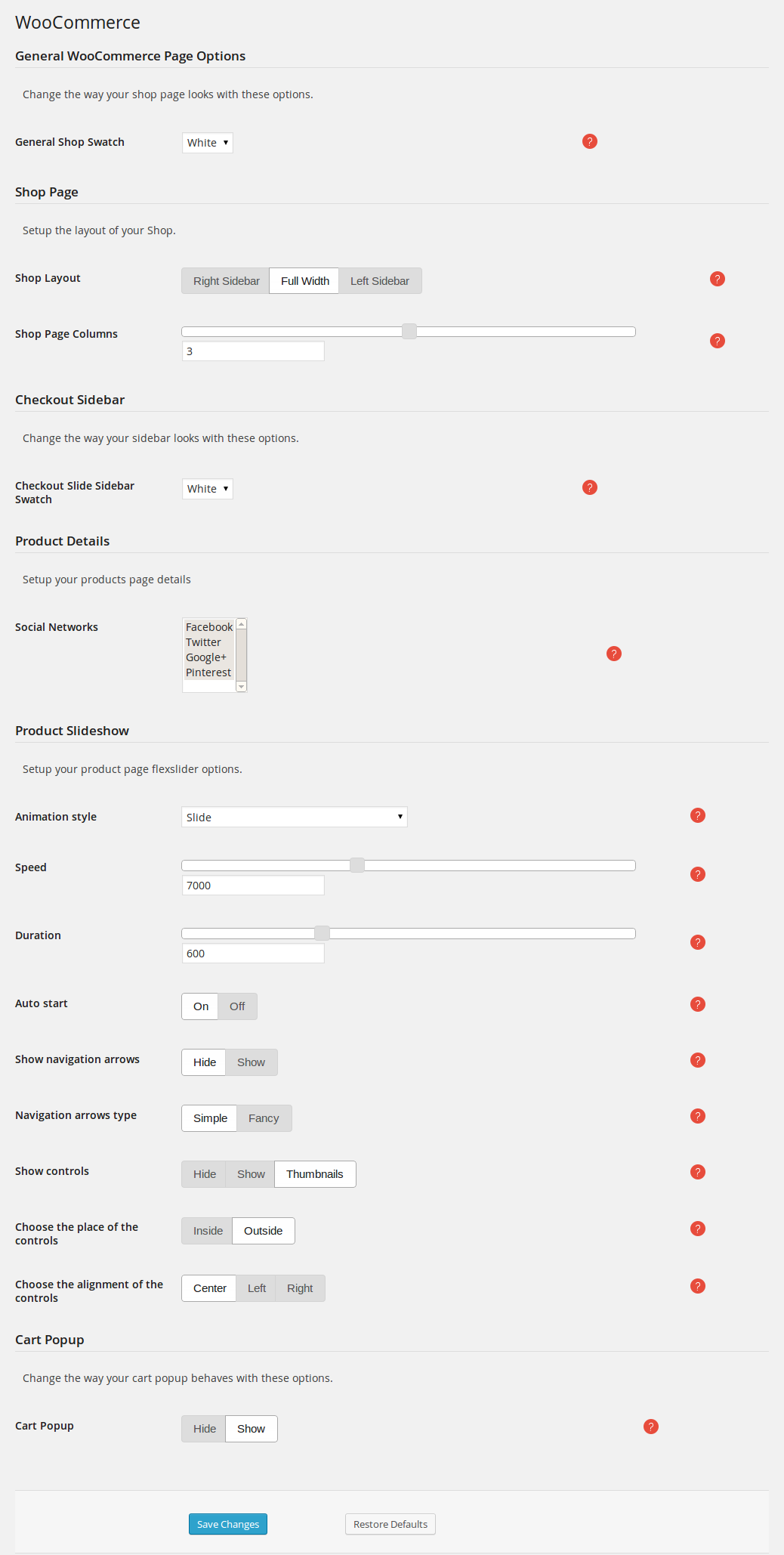Click the Shop Page Columns slider handle
The height and width of the screenshot is (1555, 784).
pyautogui.click(x=409, y=331)
